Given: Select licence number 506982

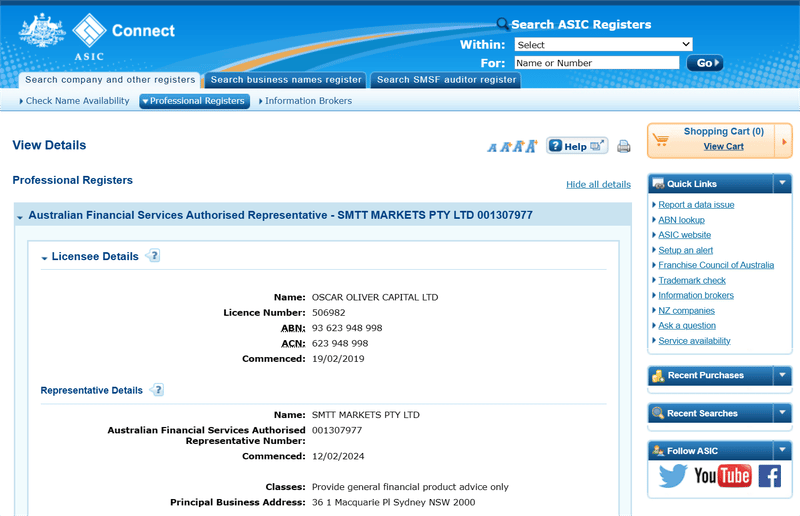Looking at the screenshot, I should click(x=329, y=312).
